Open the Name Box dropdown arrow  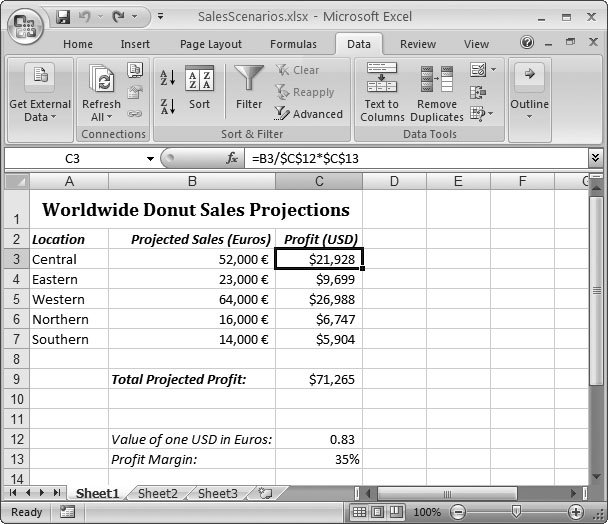[150, 159]
